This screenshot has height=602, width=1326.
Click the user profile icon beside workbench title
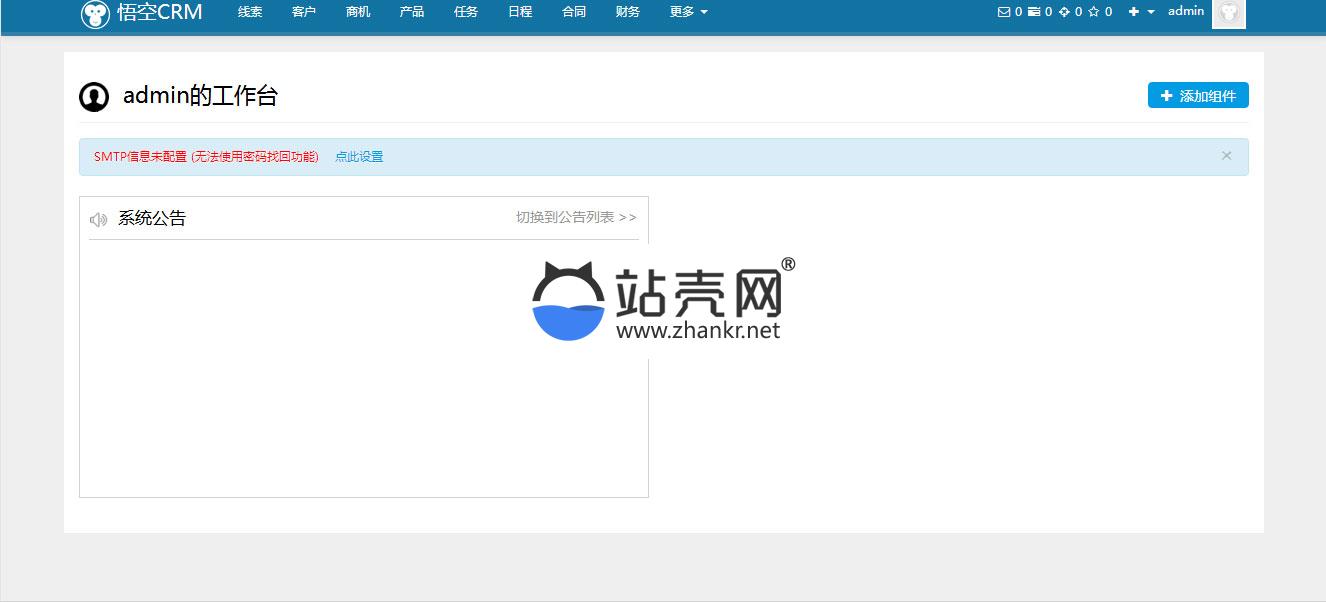(94, 97)
